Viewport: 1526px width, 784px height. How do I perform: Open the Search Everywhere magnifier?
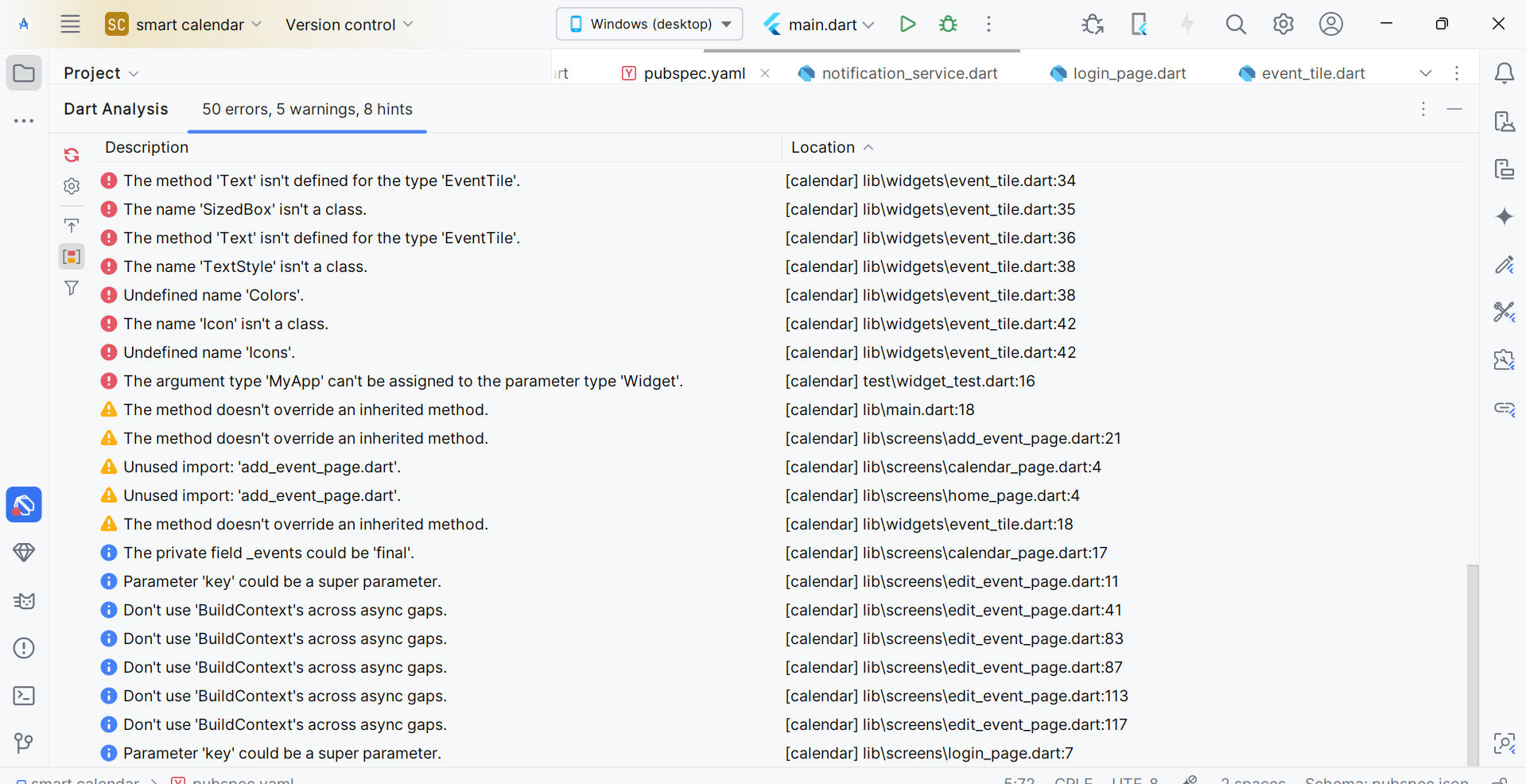point(1235,24)
